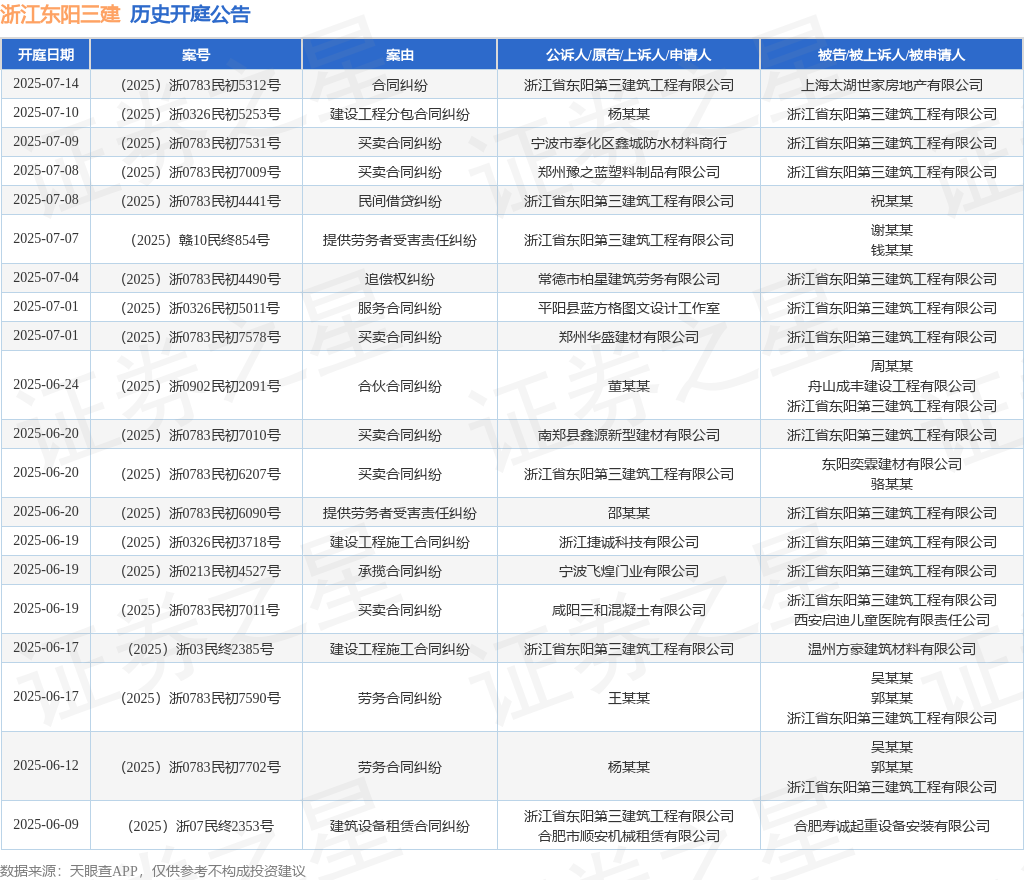Viewport: 1024px width, 880px height.
Task: Click plaintiff 咸阳三和混凝土有限公司
Action: (628, 610)
